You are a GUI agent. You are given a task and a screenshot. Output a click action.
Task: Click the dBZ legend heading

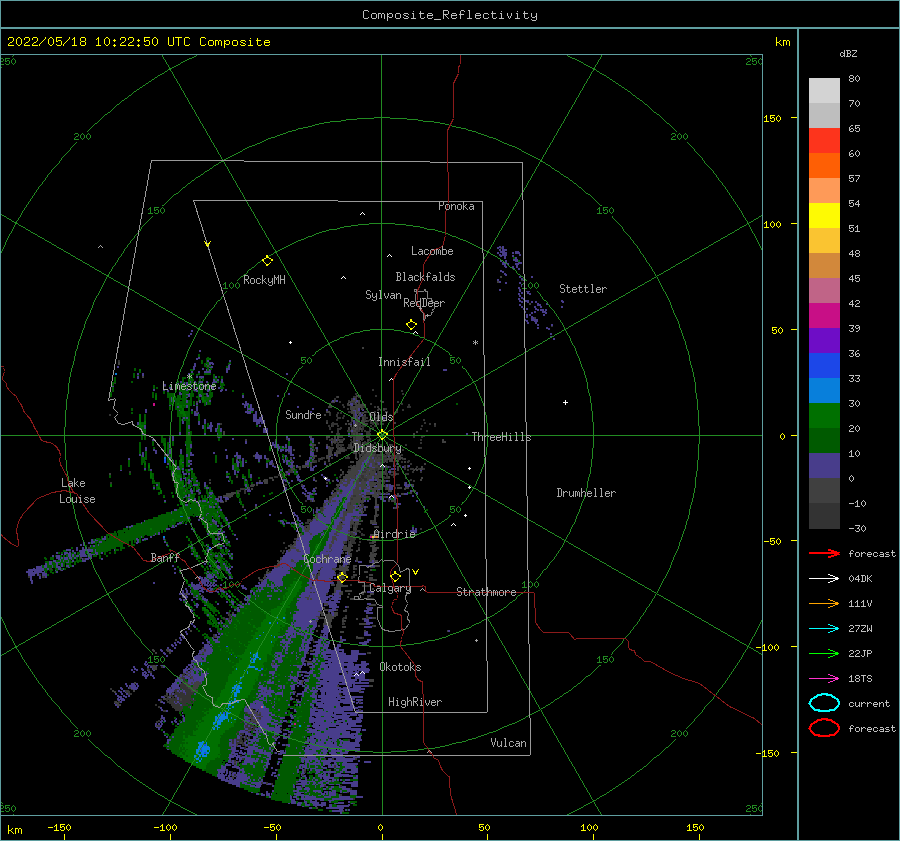pyautogui.click(x=848, y=53)
